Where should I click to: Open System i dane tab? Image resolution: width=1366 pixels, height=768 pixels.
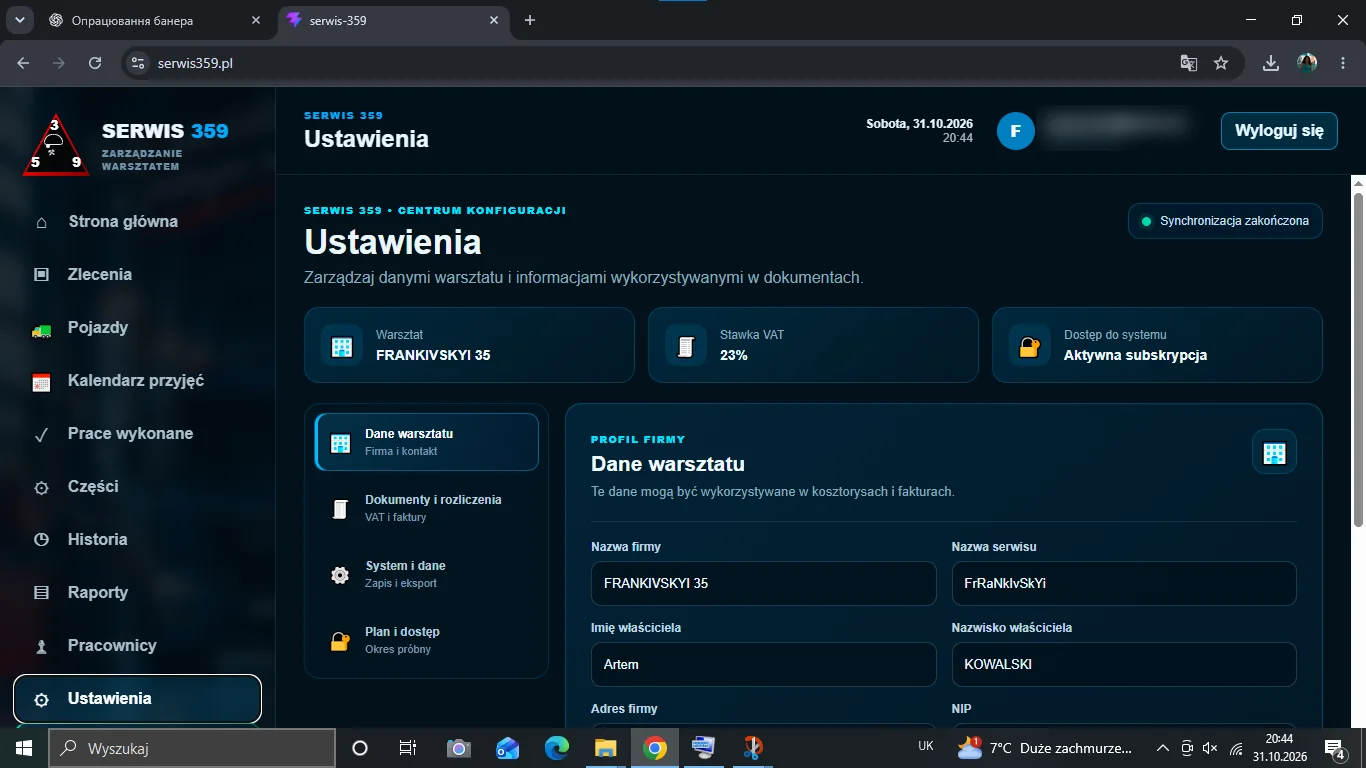point(427,574)
